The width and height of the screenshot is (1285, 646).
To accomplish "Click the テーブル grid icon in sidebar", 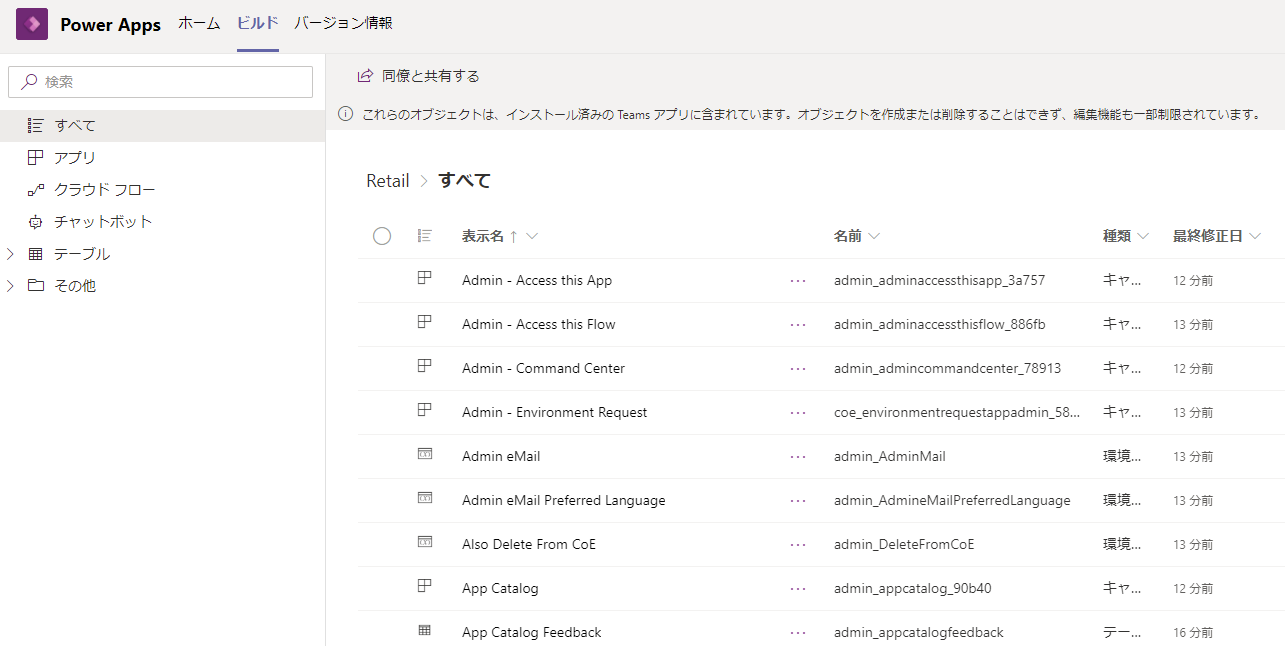I will [x=35, y=254].
